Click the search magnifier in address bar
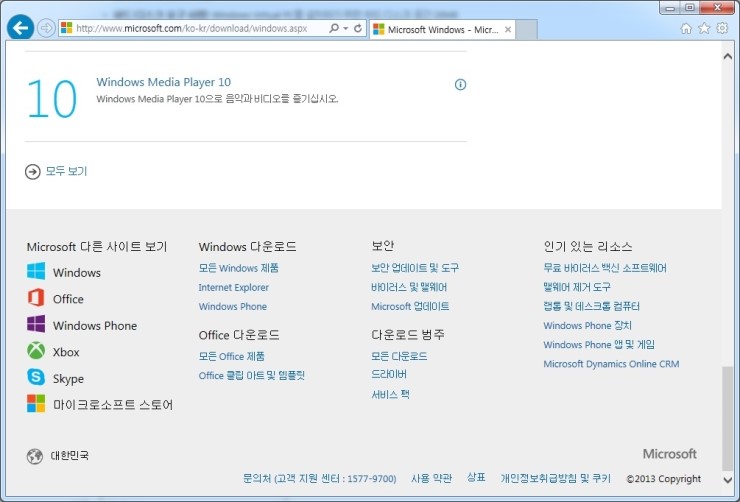This screenshot has width=740, height=502. click(x=334, y=28)
